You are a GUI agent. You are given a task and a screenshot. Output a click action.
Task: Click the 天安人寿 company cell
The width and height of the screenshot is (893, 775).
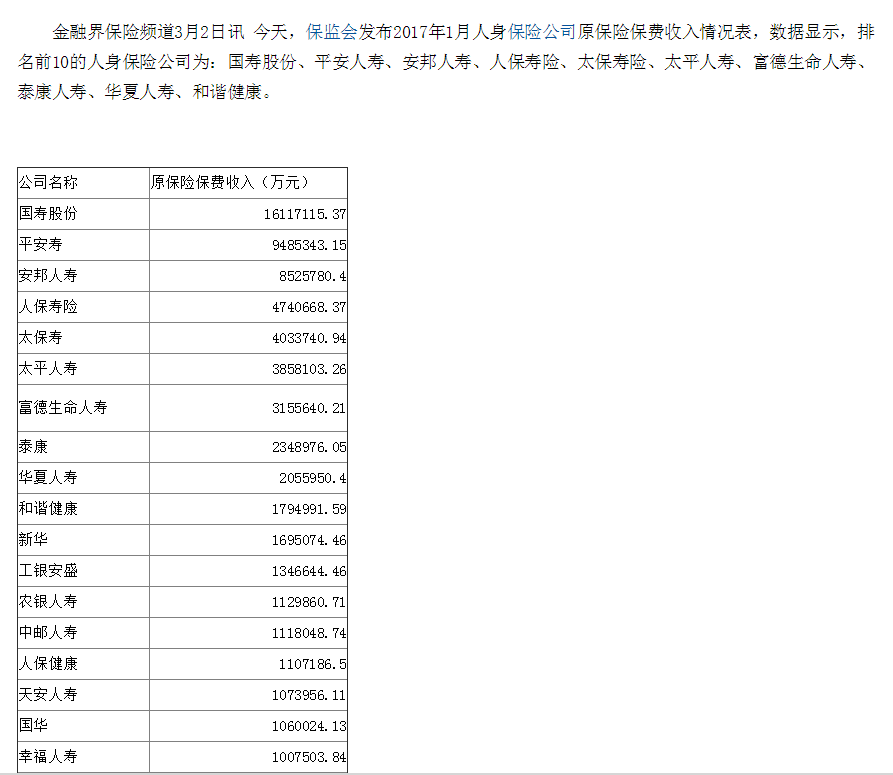coord(84,695)
